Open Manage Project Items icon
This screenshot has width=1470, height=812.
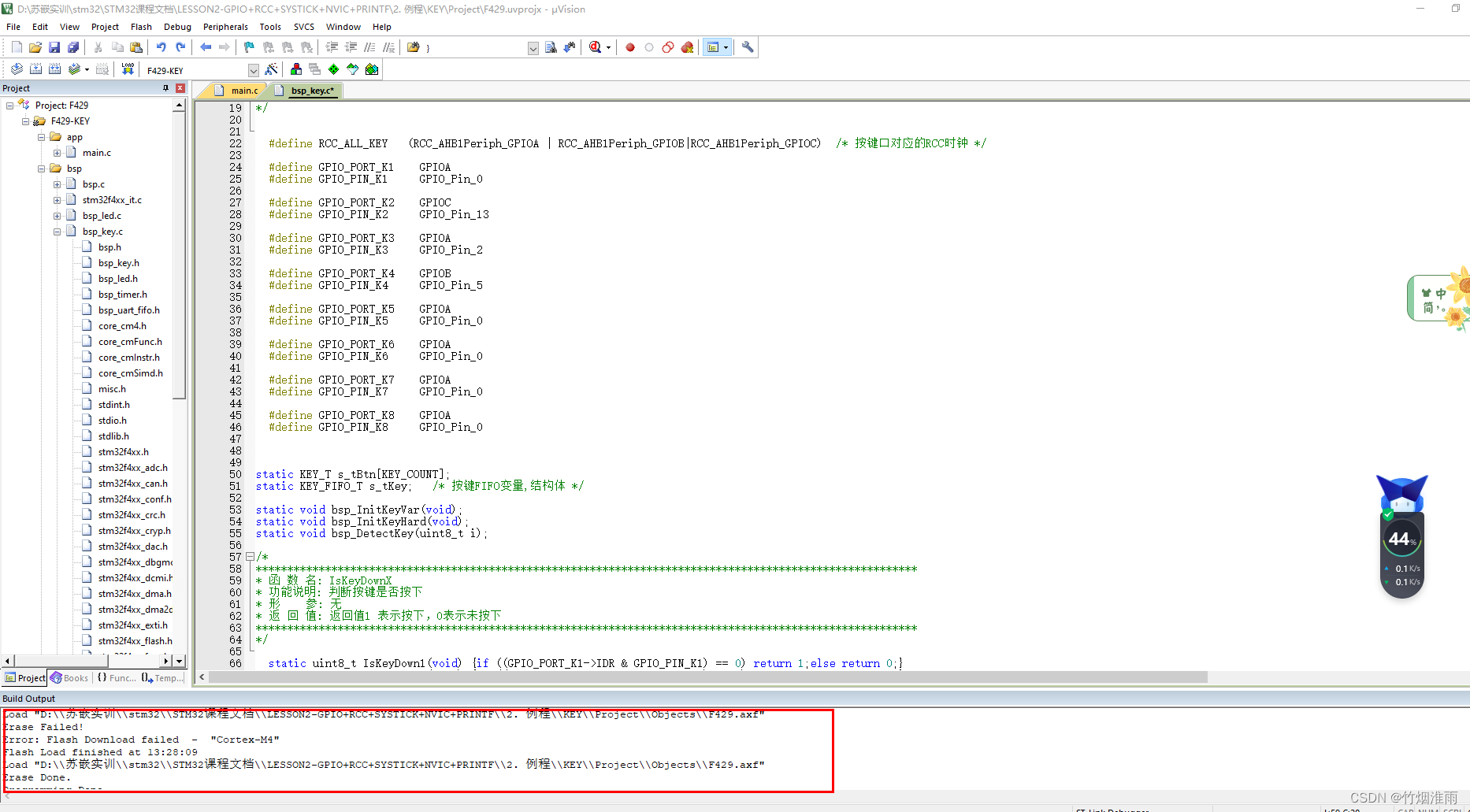[295, 69]
